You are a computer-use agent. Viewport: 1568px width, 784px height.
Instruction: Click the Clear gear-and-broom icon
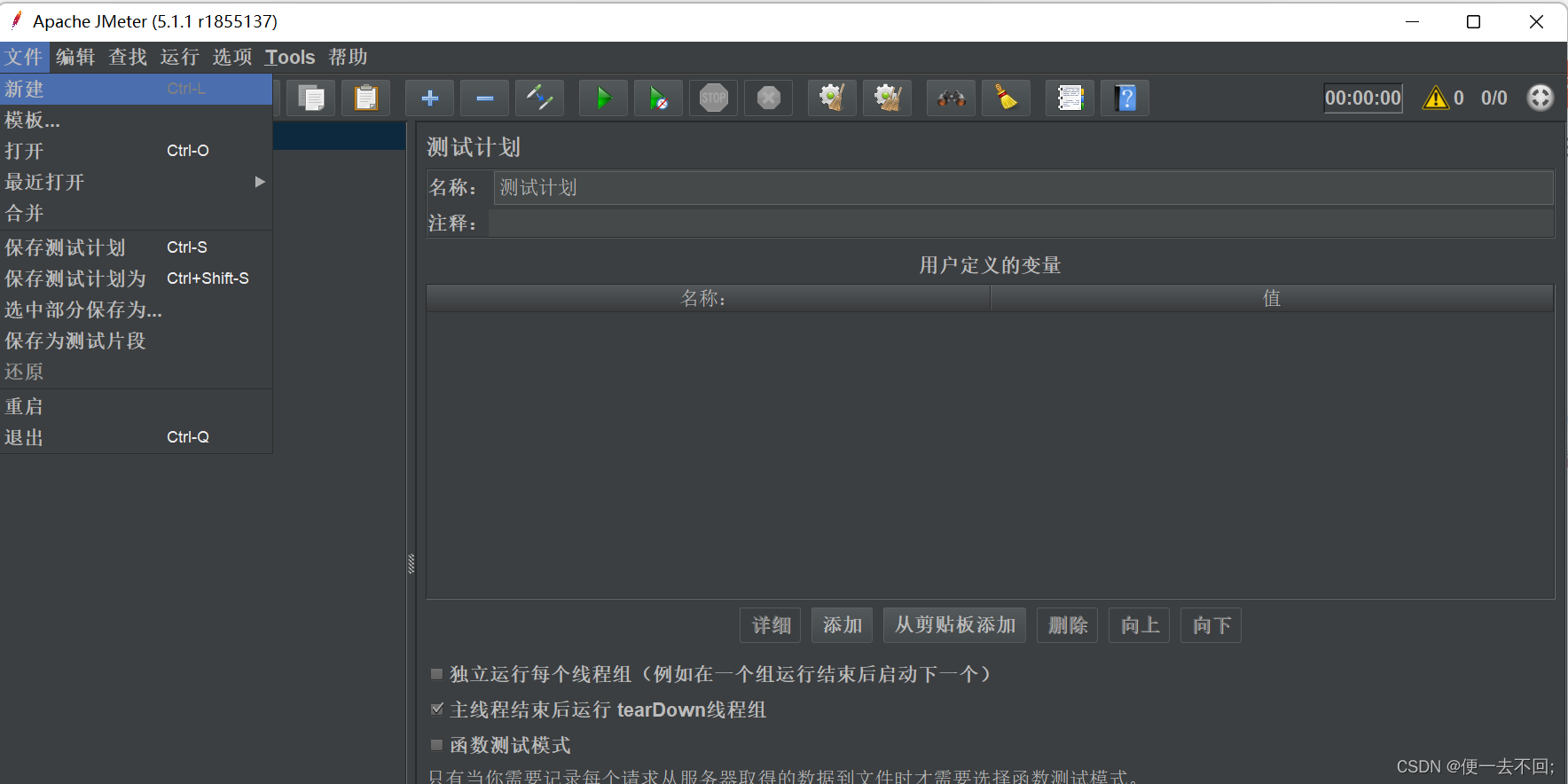click(832, 98)
